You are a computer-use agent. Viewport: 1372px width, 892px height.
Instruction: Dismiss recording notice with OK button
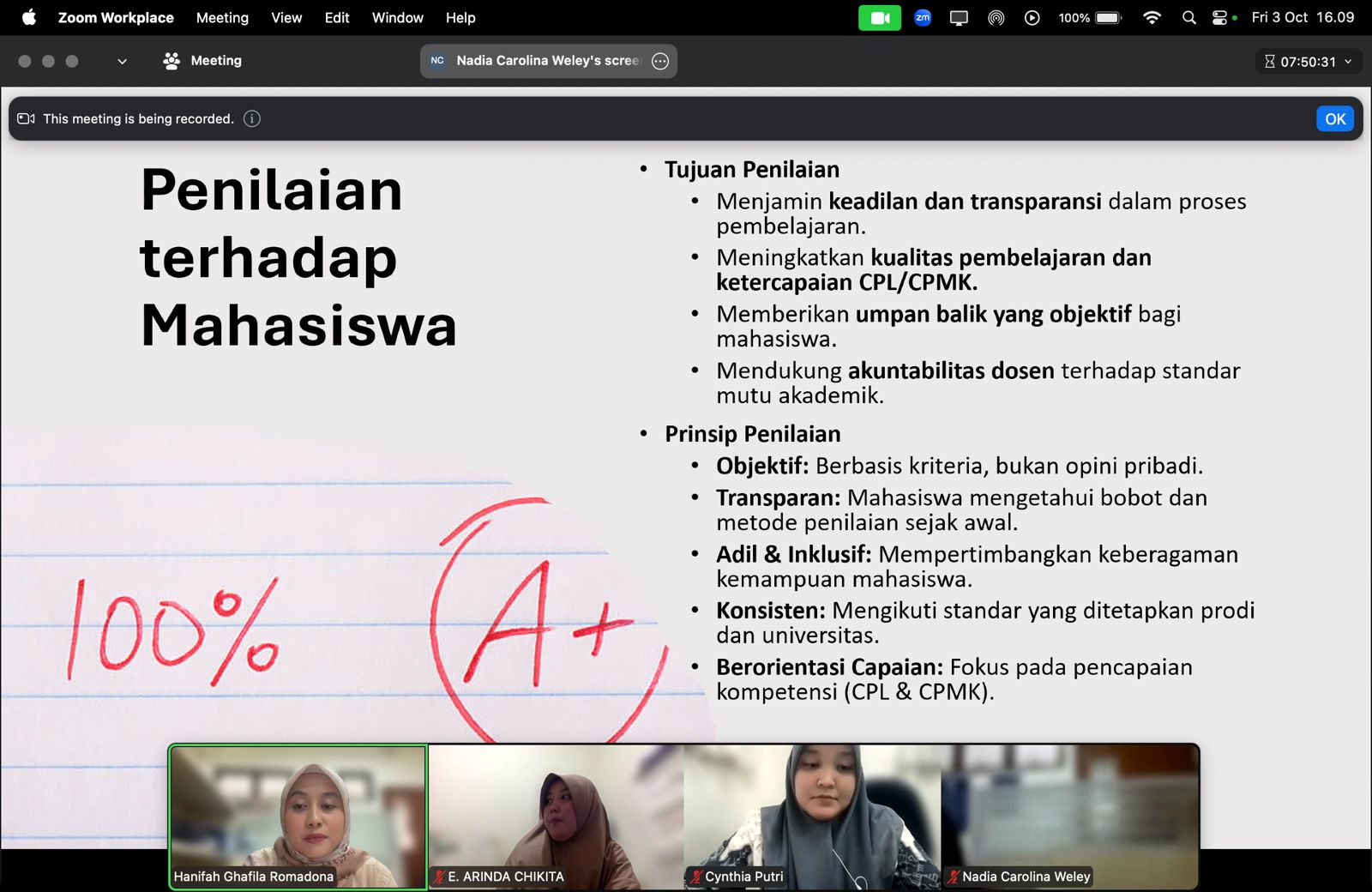pyautogui.click(x=1334, y=119)
